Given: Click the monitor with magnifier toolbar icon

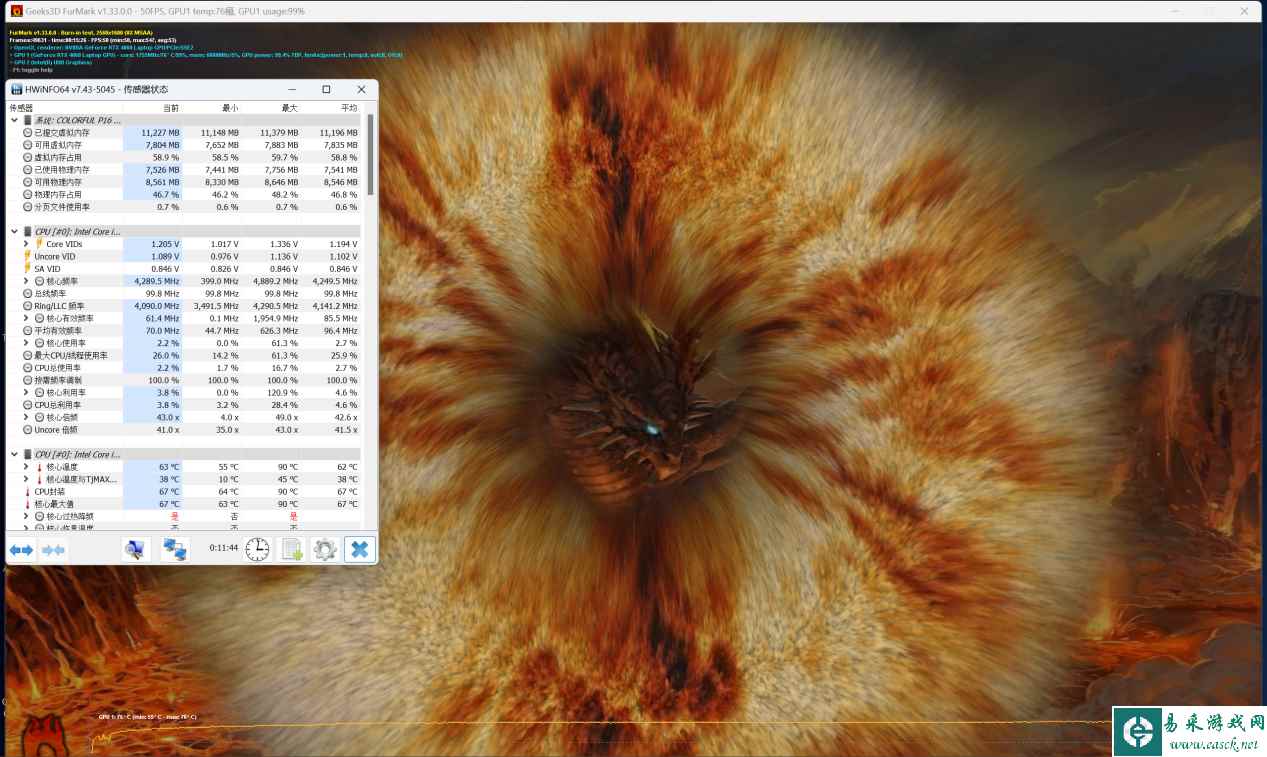Looking at the screenshot, I should coord(135,548).
